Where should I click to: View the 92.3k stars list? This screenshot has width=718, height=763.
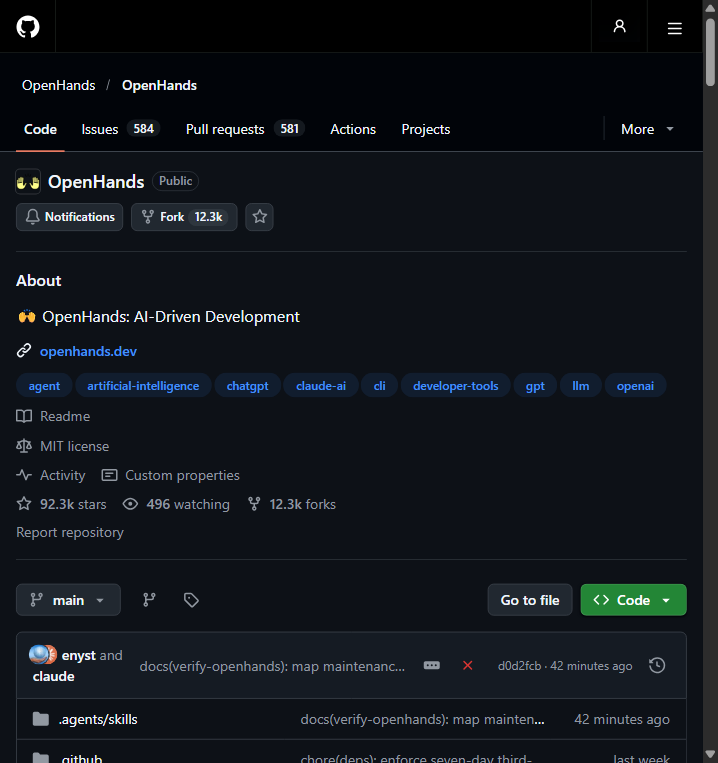(61, 504)
